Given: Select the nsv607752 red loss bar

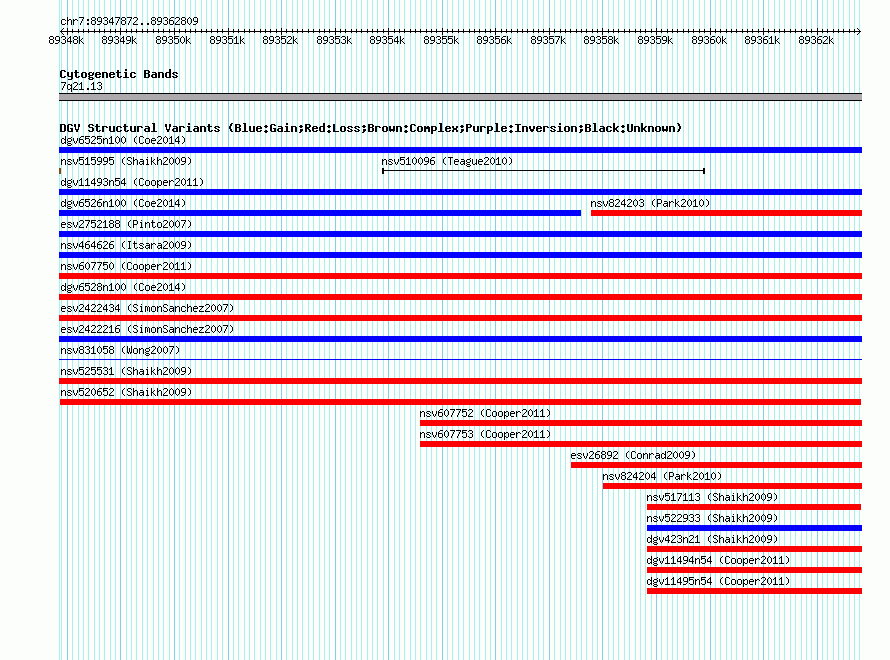Looking at the screenshot, I should pyautogui.click(x=641, y=423).
